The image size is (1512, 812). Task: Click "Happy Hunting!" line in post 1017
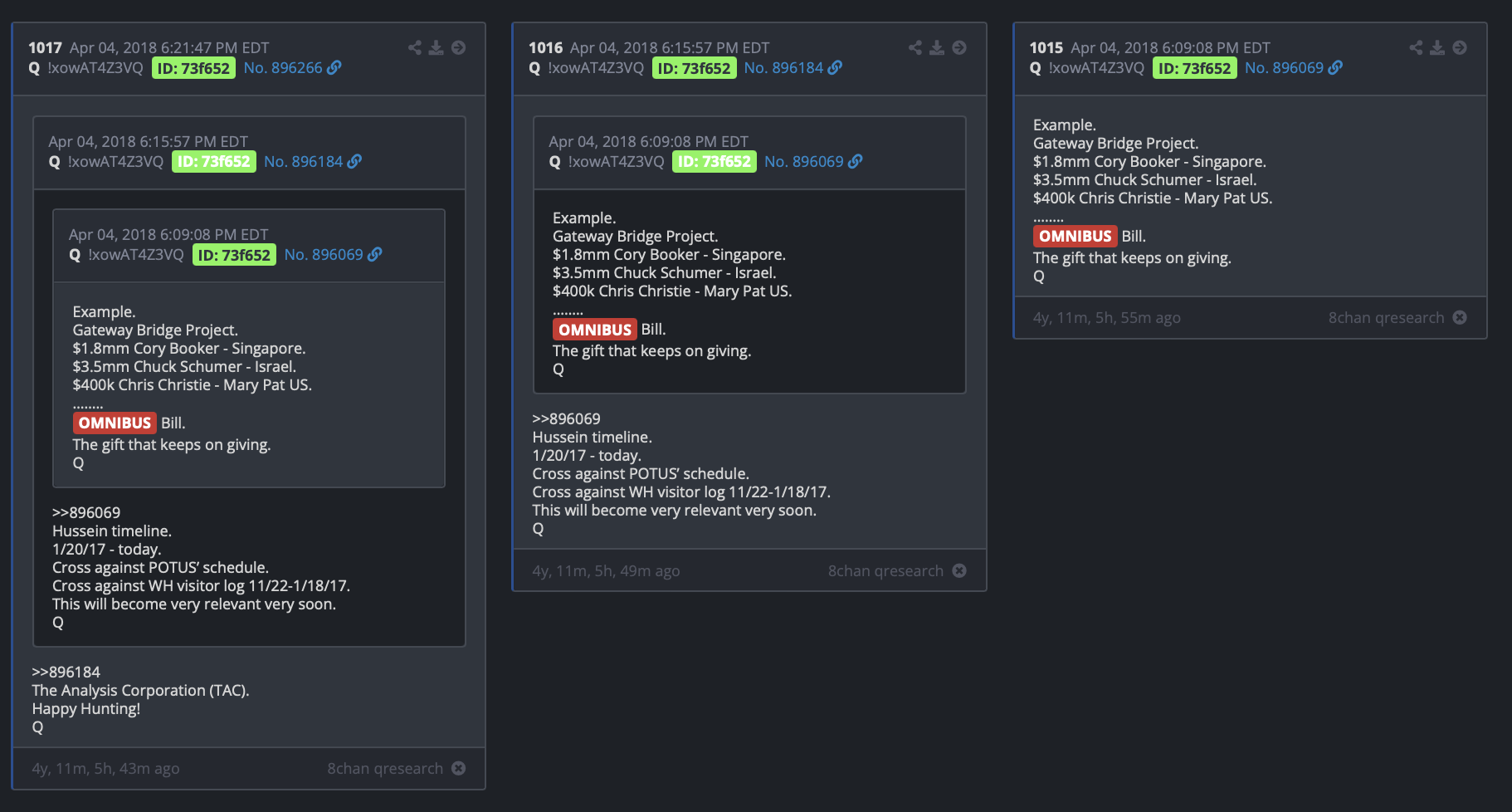coord(86,708)
